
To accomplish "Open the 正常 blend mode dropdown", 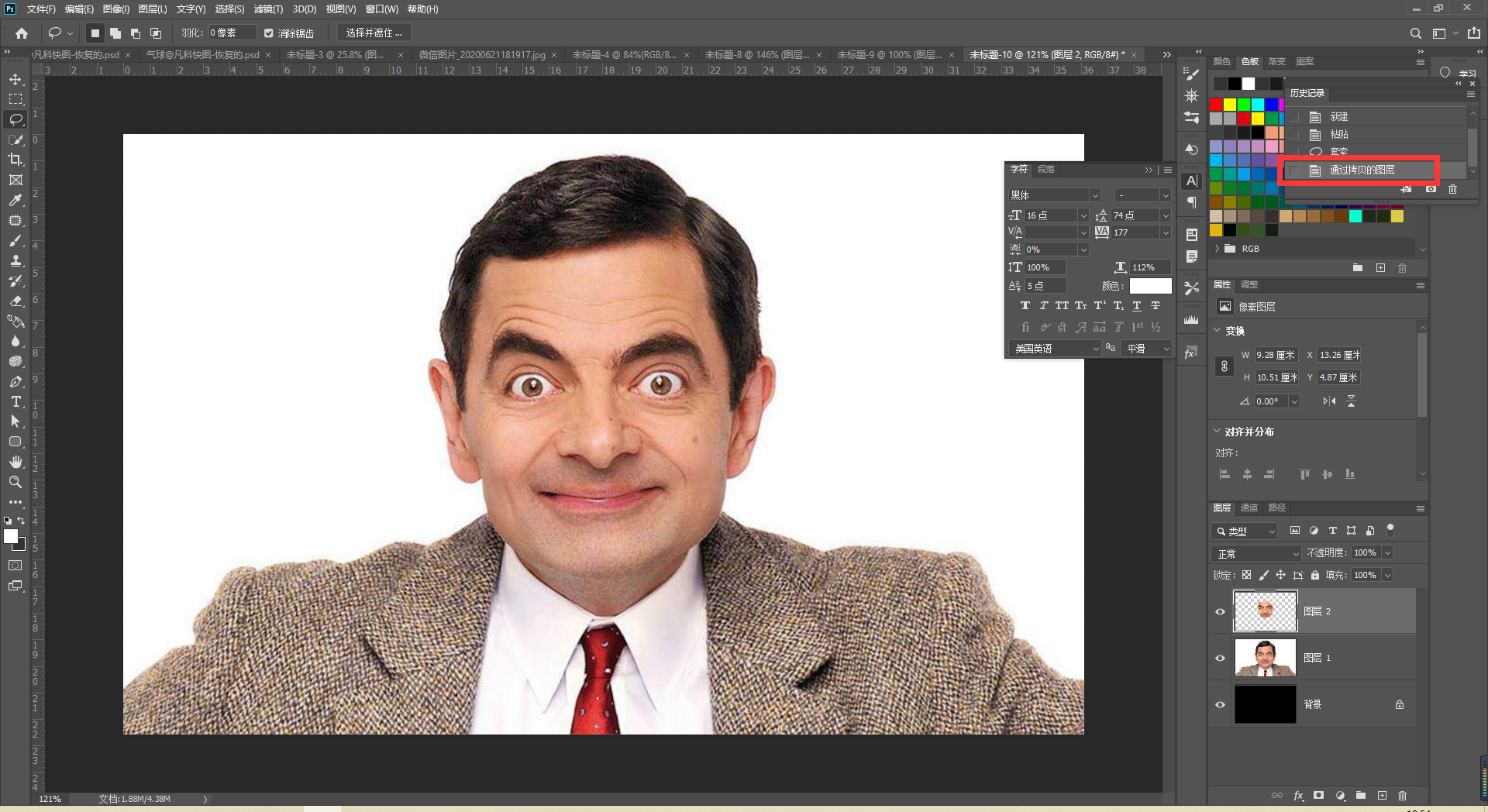I will [1256, 553].
